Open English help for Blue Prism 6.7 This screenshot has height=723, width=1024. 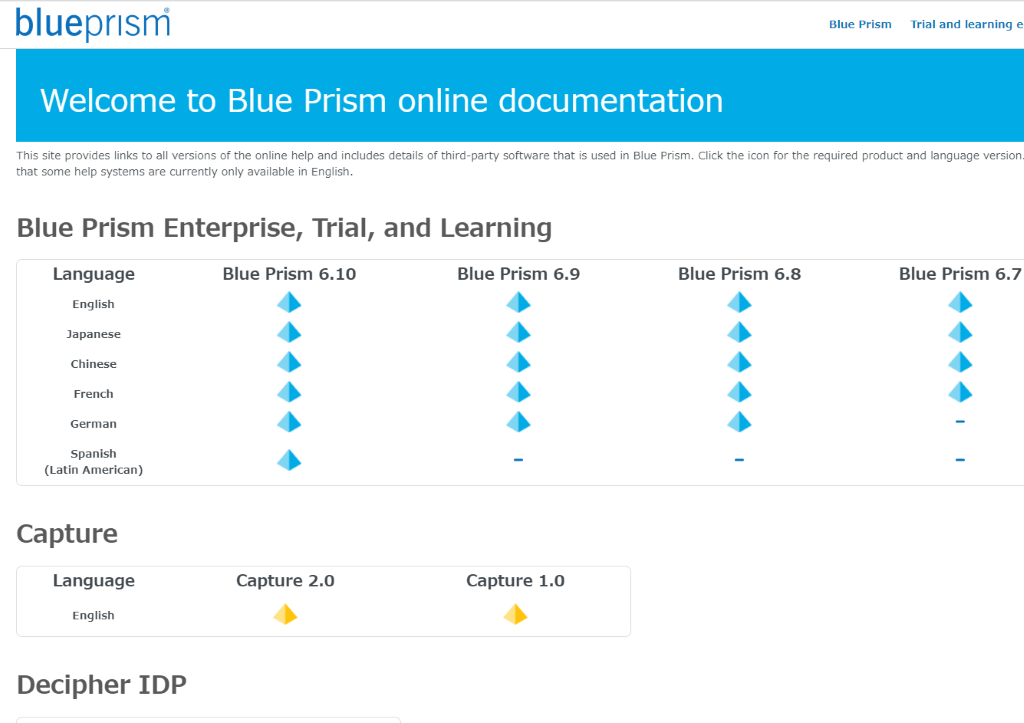tap(960, 303)
